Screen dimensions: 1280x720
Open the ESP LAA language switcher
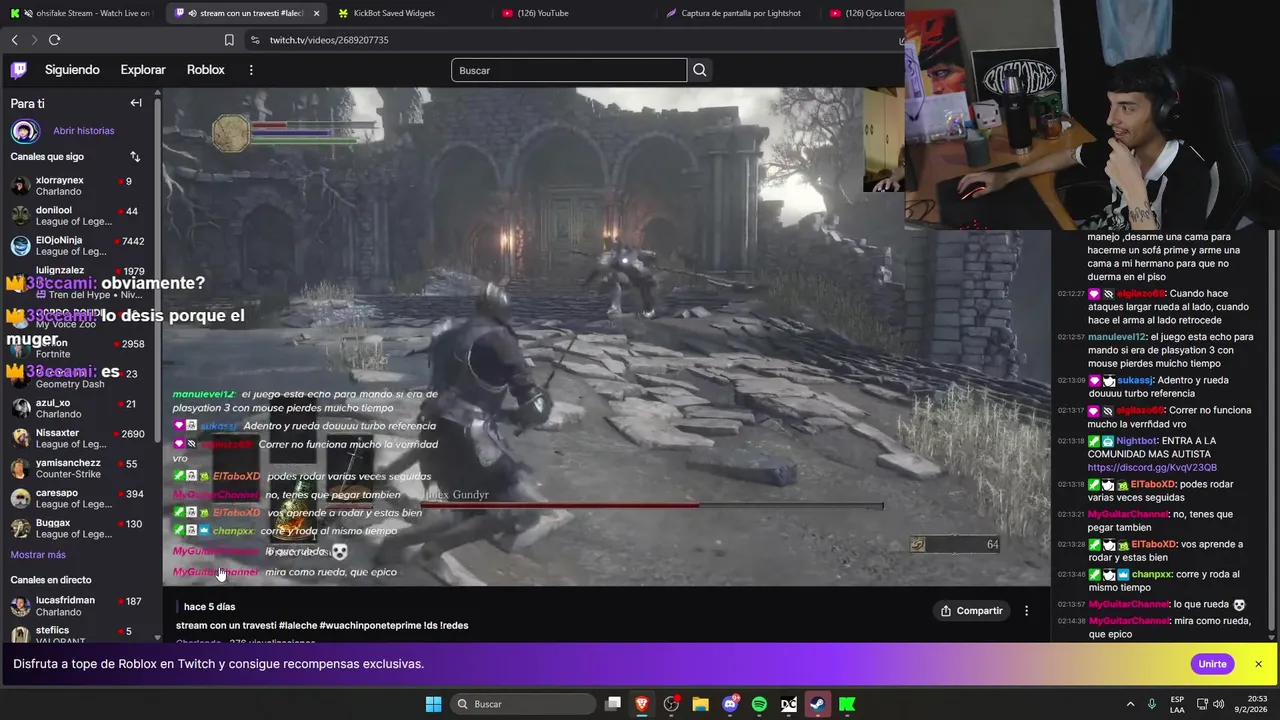pyautogui.click(x=1177, y=704)
